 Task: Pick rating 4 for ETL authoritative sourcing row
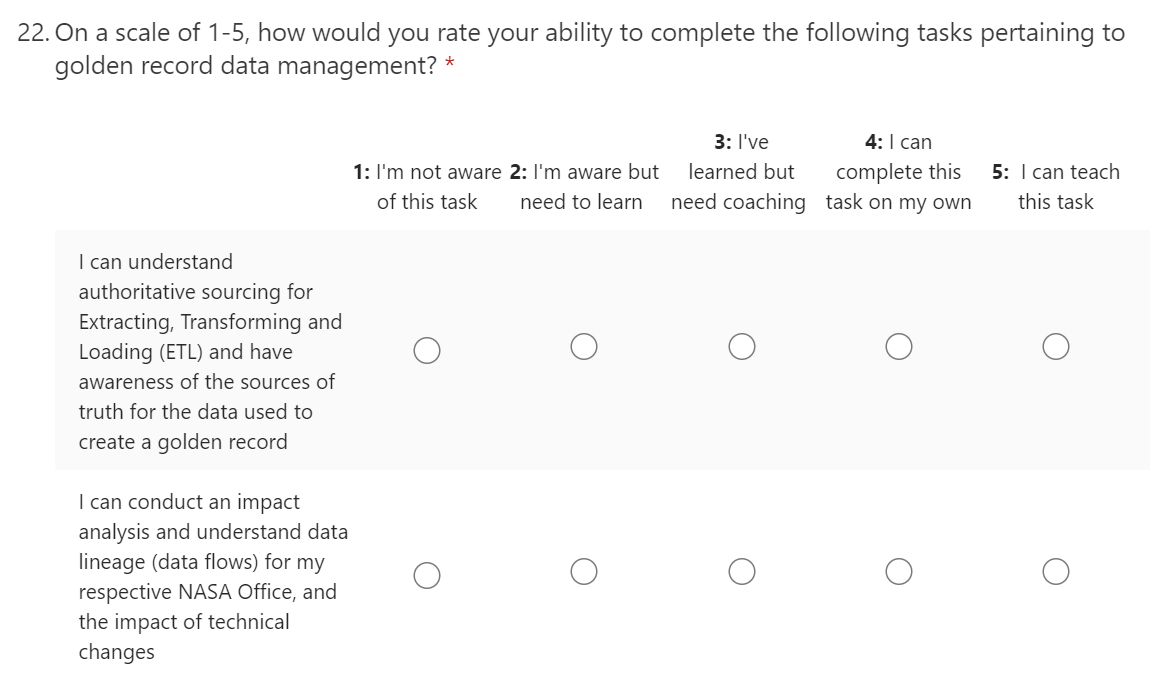[x=898, y=346]
